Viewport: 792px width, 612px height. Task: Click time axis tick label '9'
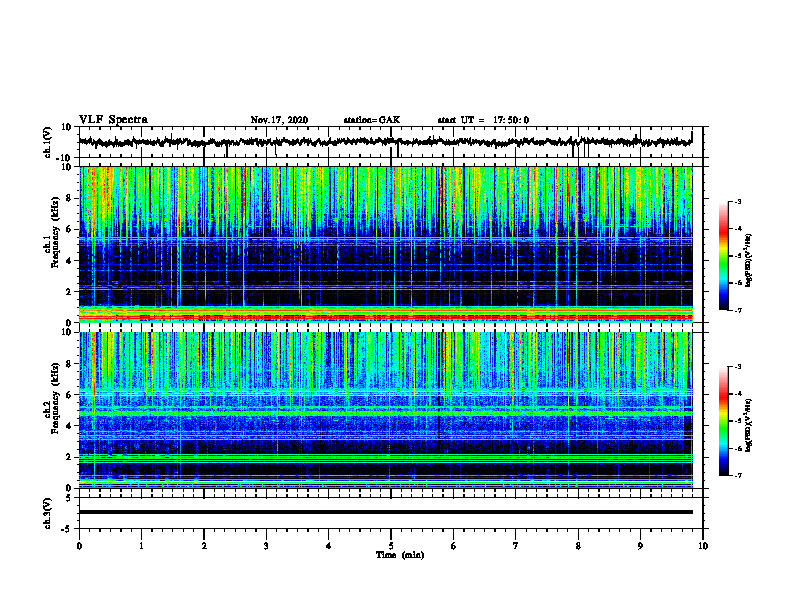click(640, 546)
